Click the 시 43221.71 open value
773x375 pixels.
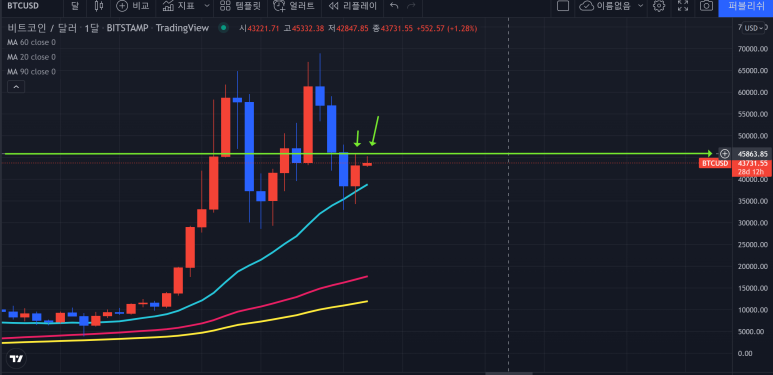click(258, 29)
